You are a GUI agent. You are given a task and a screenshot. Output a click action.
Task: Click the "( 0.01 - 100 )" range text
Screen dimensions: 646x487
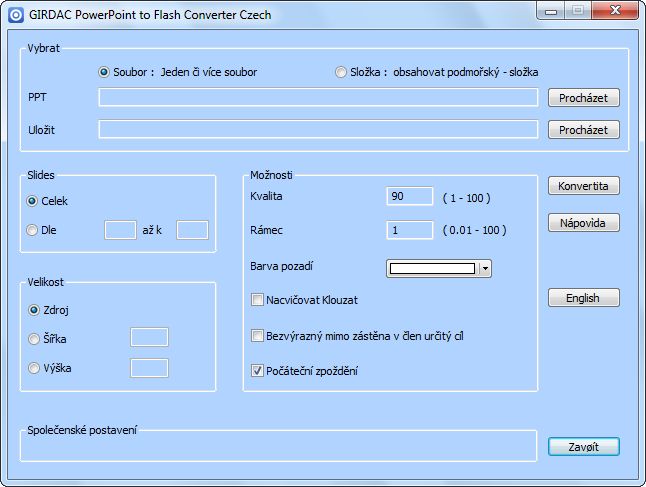(x=474, y=230)
